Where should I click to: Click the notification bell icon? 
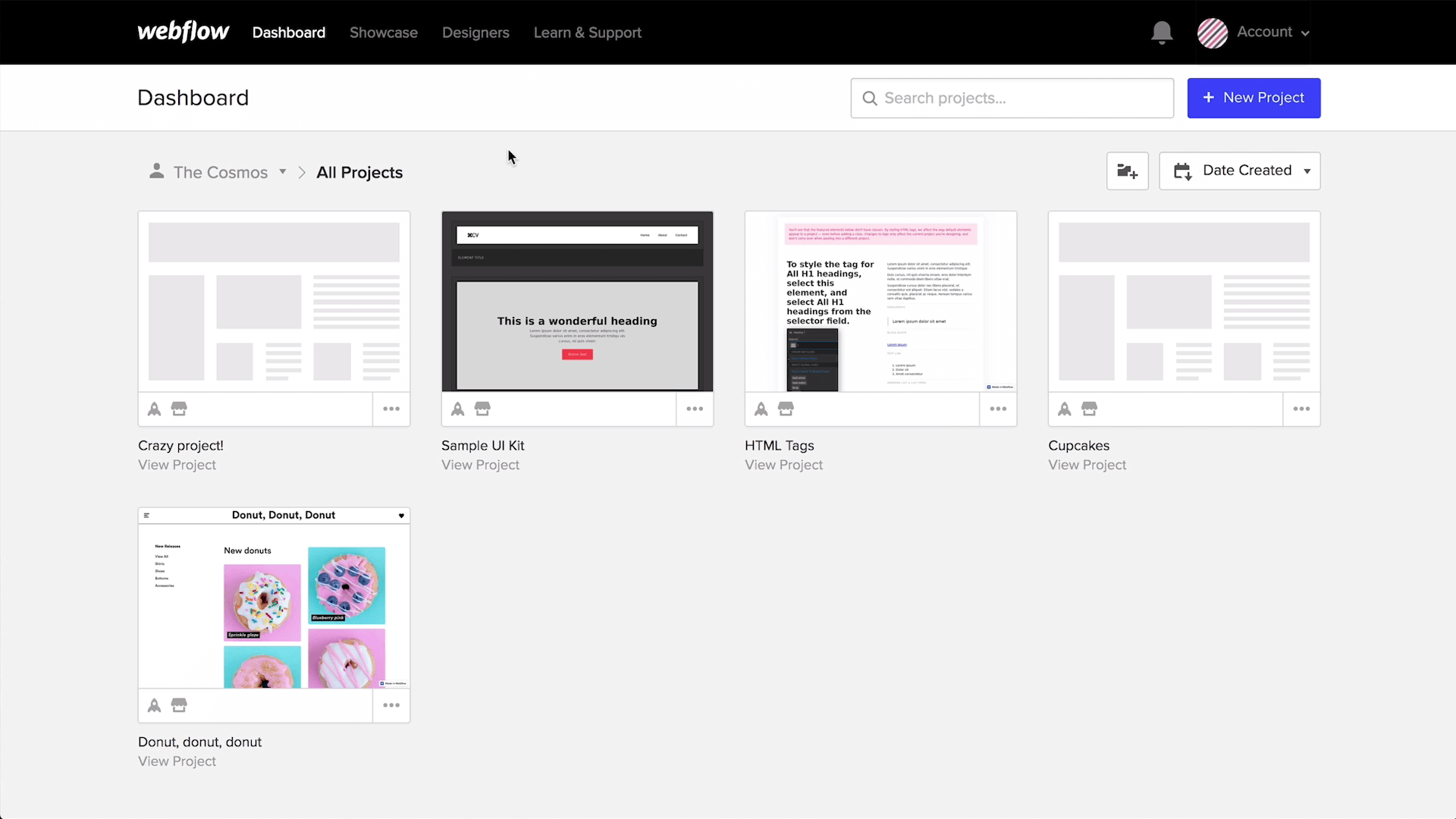point(1162,32)
